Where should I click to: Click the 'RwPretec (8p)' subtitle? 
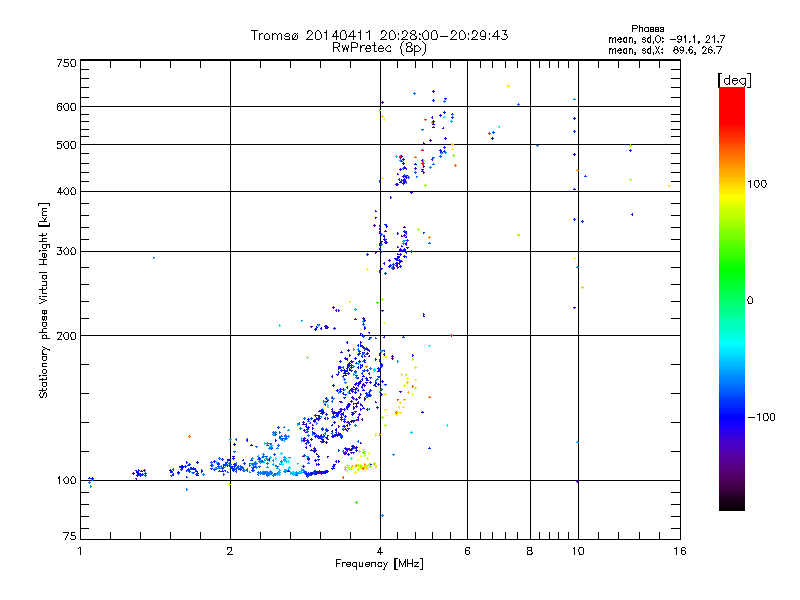379,48
